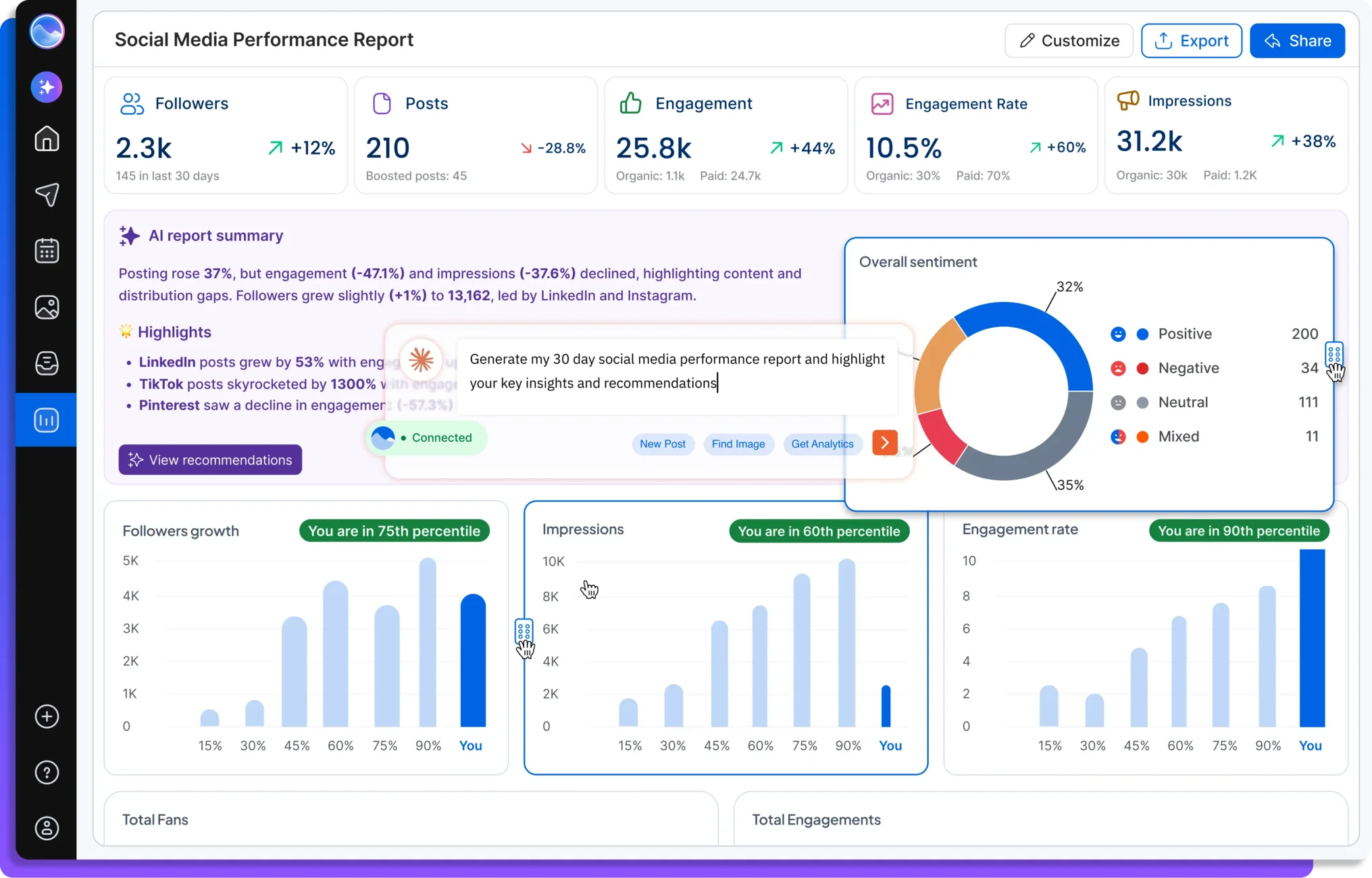Open the user profile icon in the sidebar
The image size is (1372, 878).
pyautogui.click(x=47, y=829)
